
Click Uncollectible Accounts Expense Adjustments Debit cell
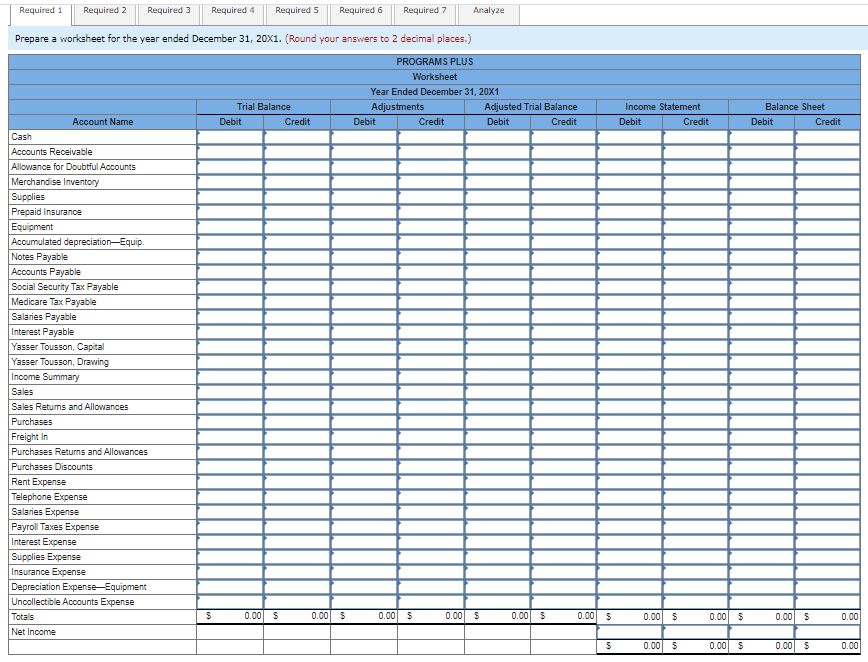[364, 602]
